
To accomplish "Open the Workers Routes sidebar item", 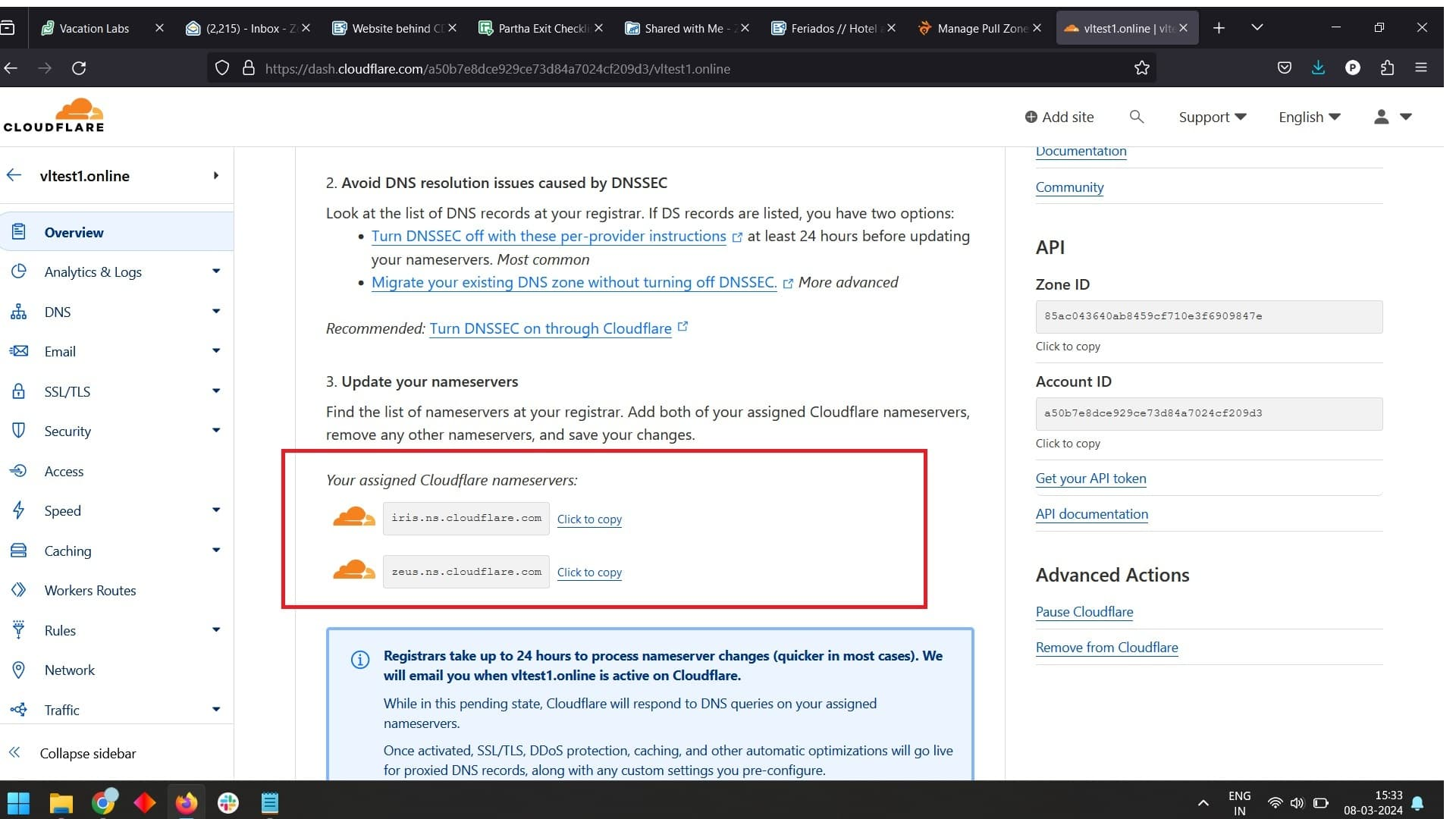I will pos(89,590).
